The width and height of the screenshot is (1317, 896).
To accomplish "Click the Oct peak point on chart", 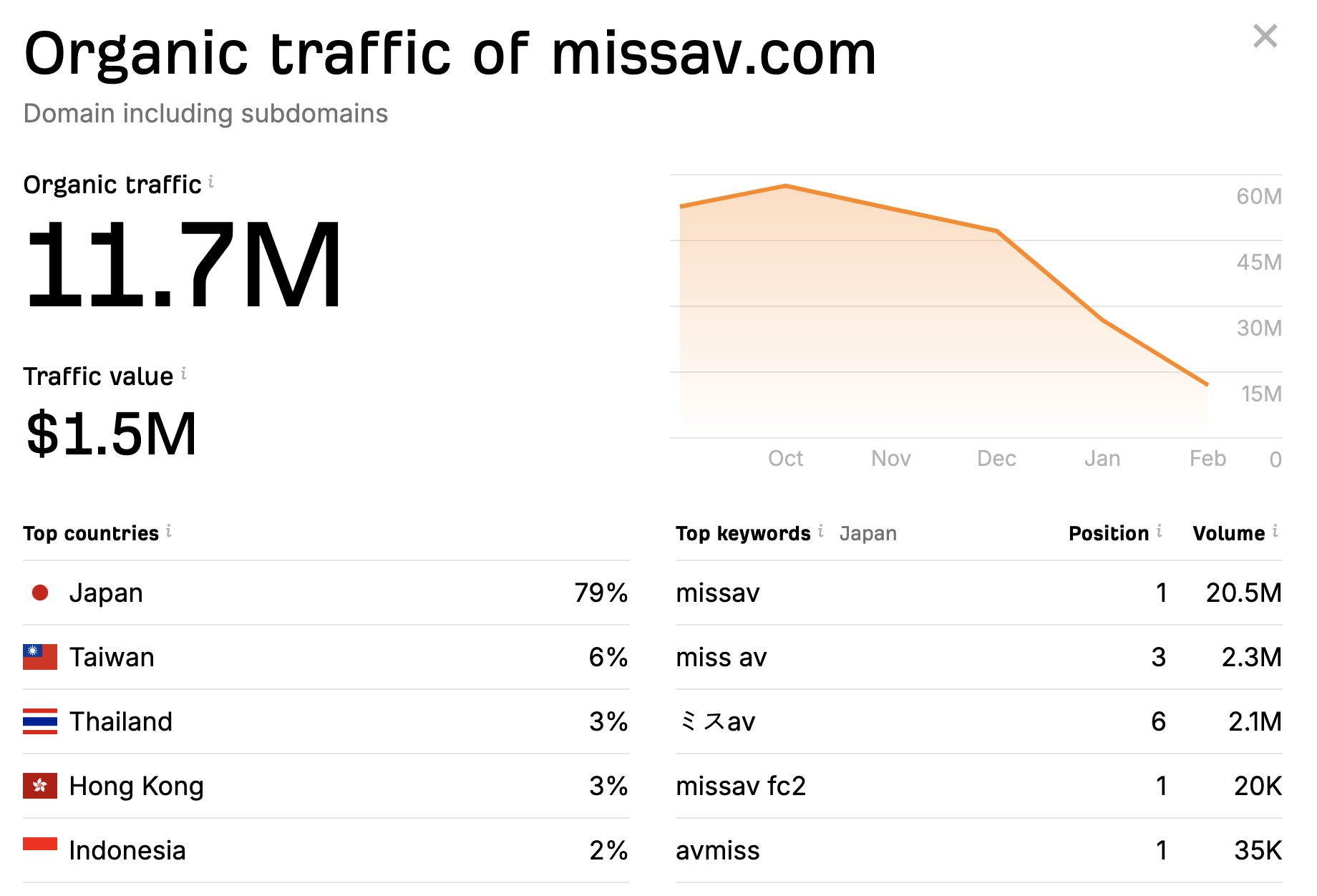I will pos(786,186).
